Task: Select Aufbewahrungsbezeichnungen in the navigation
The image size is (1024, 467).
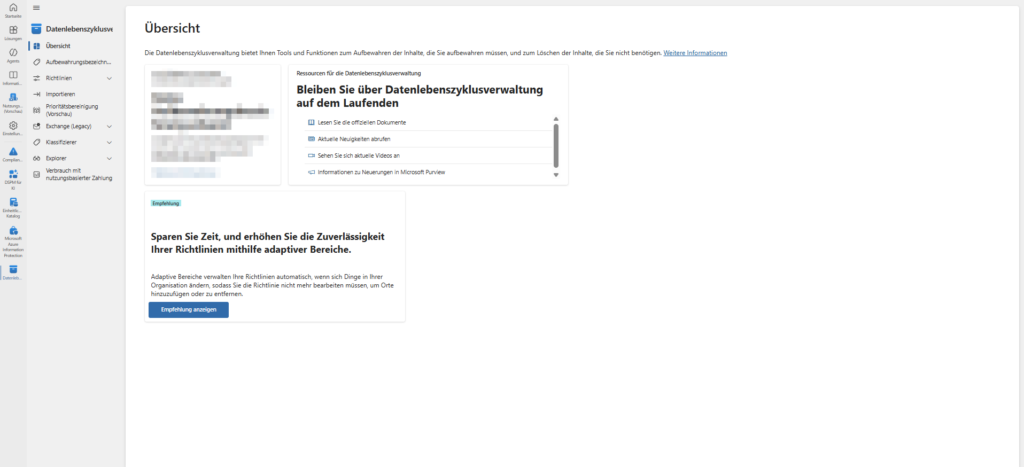Action: pos(78,61)
